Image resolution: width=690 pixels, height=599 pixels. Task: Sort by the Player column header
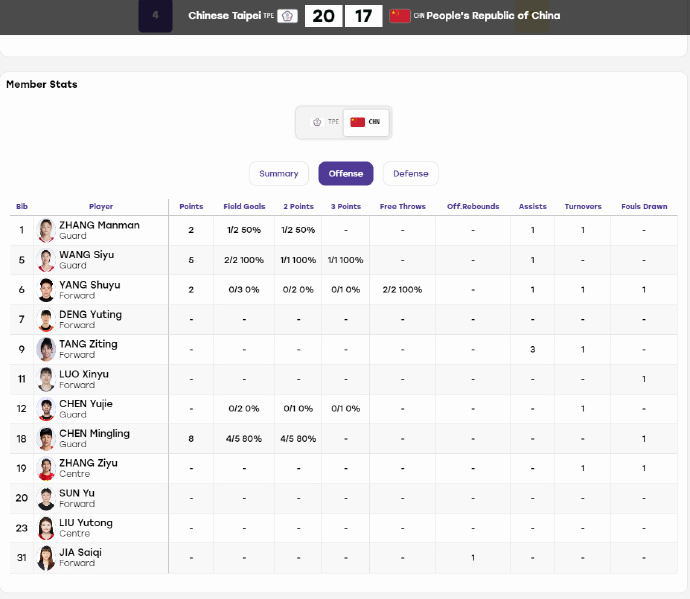101,206
